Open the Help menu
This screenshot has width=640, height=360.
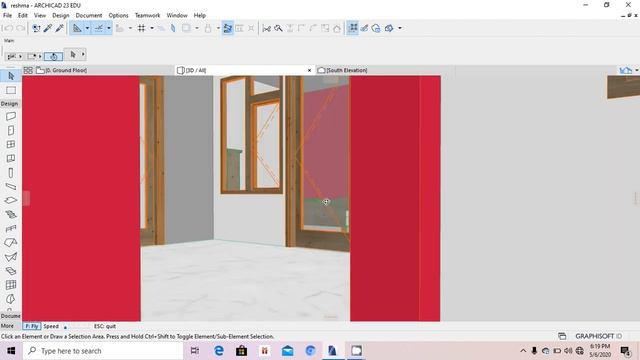click(x=200, y=15)
